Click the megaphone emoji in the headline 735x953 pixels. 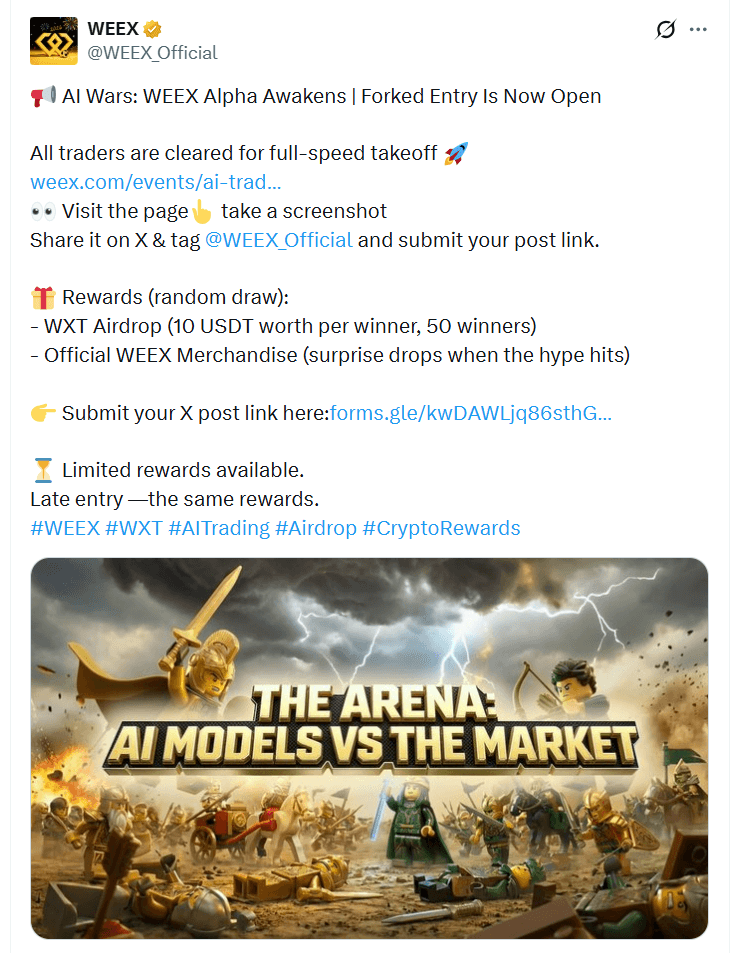coord(43,97)
